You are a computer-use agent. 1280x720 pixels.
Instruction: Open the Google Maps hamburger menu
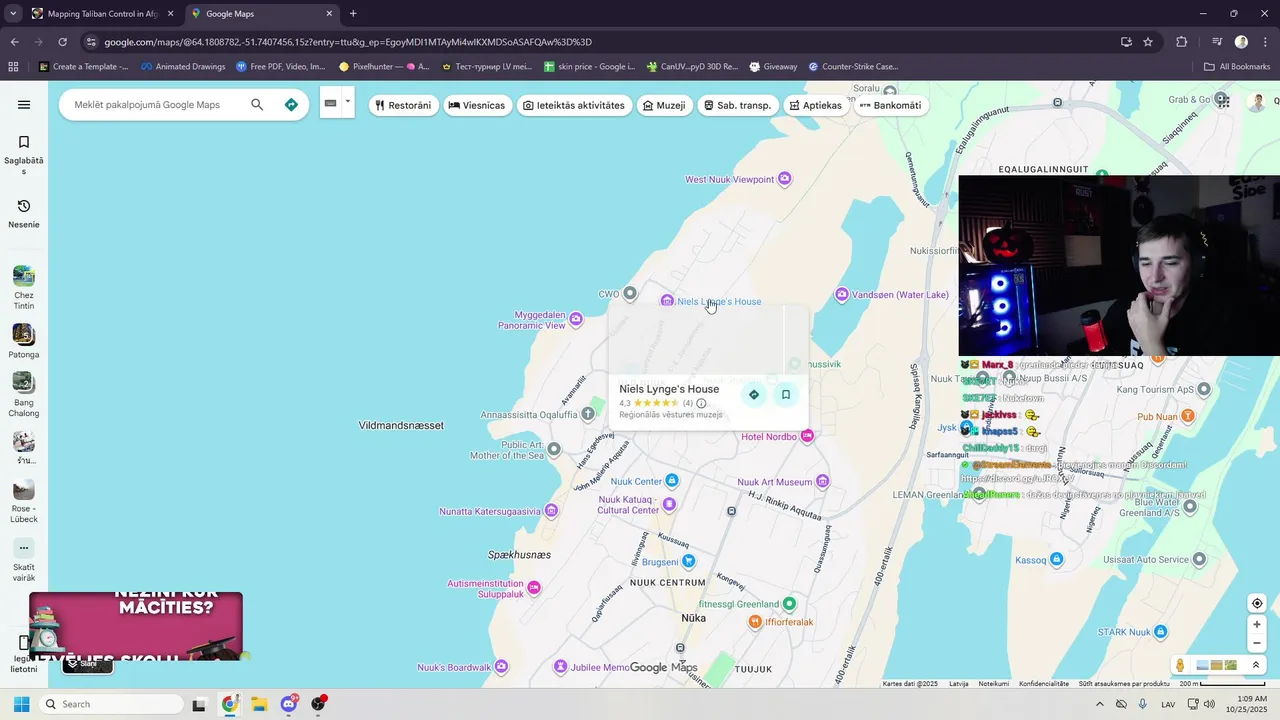pos(24,105)
